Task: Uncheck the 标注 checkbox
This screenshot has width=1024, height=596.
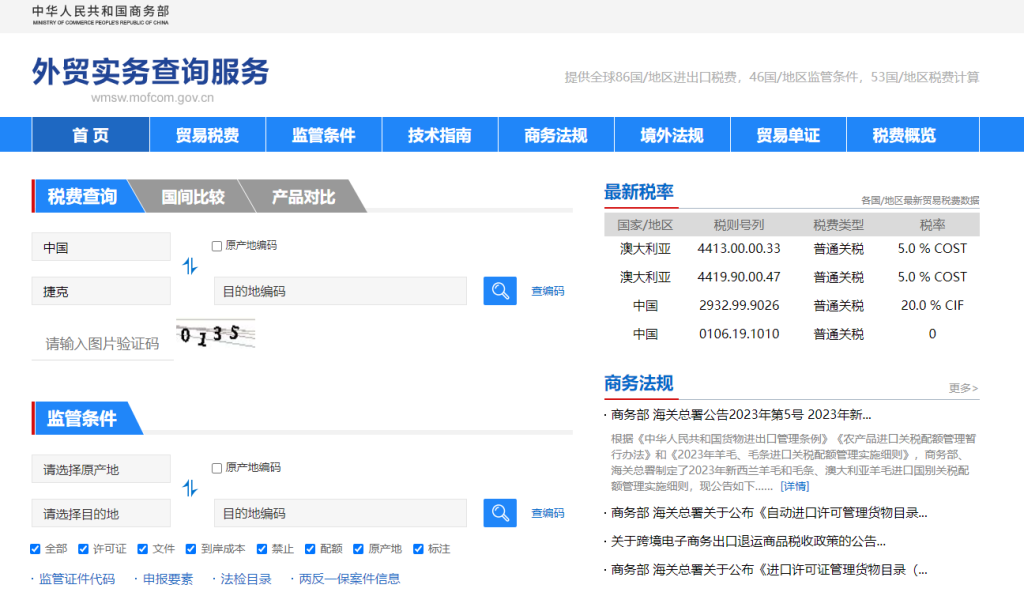Action: click(418, 549)
